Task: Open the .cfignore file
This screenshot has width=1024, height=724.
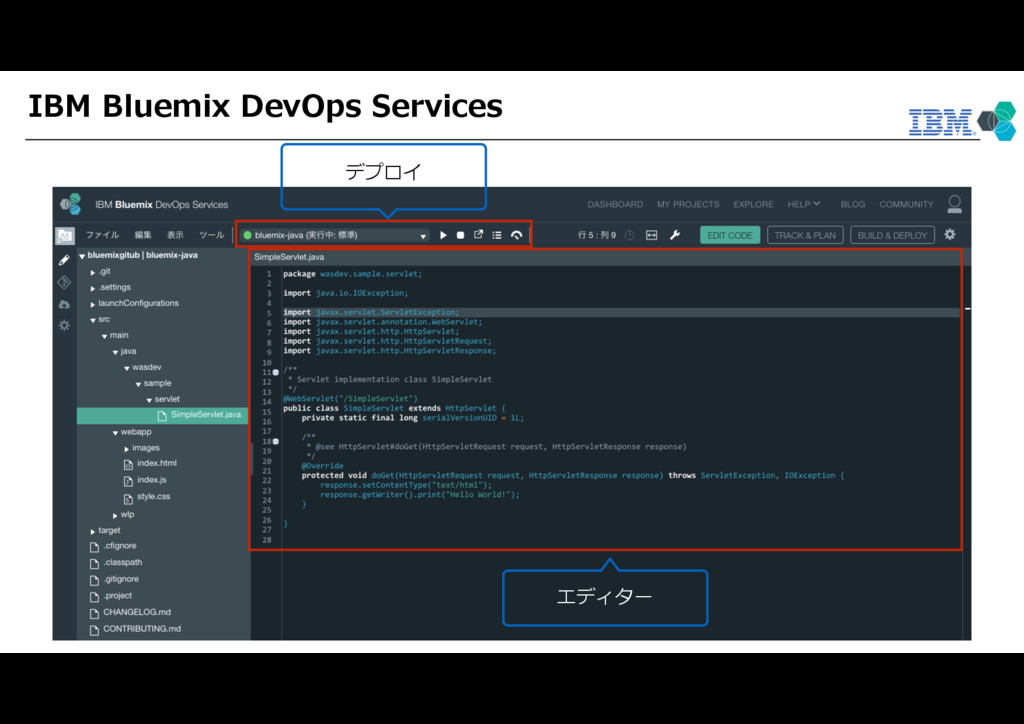Action: pyautogui.click(x=120, y=546)
